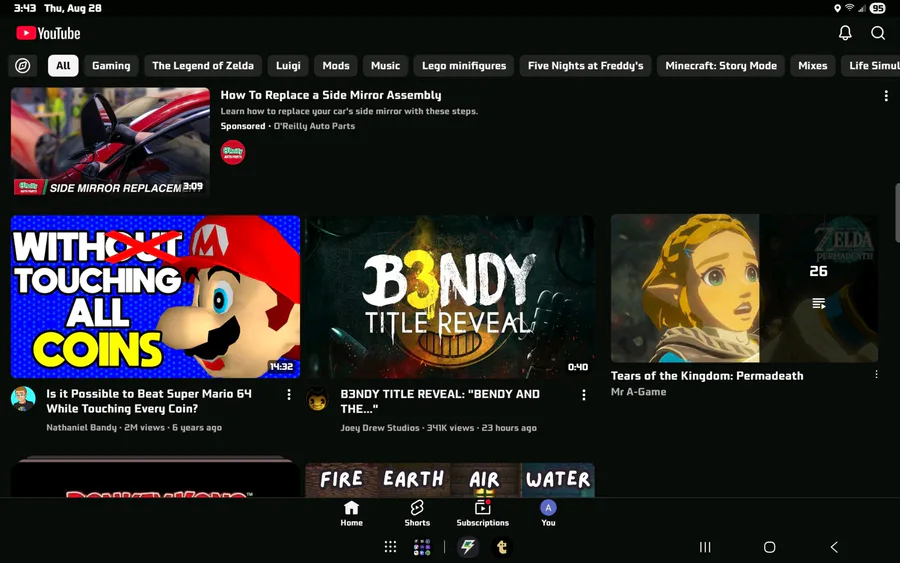Open O'Reilly Auto Parts channel logo
The height and width of the screenshot is (563, 900).
click(x=233, y=152)
